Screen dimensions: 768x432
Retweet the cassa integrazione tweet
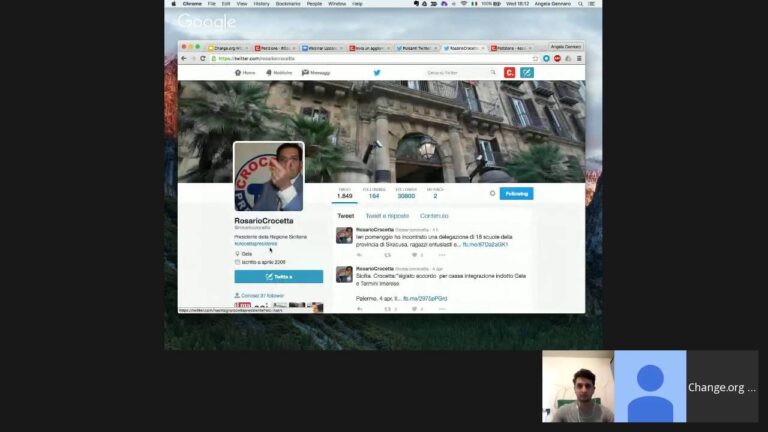coord(387,309)
